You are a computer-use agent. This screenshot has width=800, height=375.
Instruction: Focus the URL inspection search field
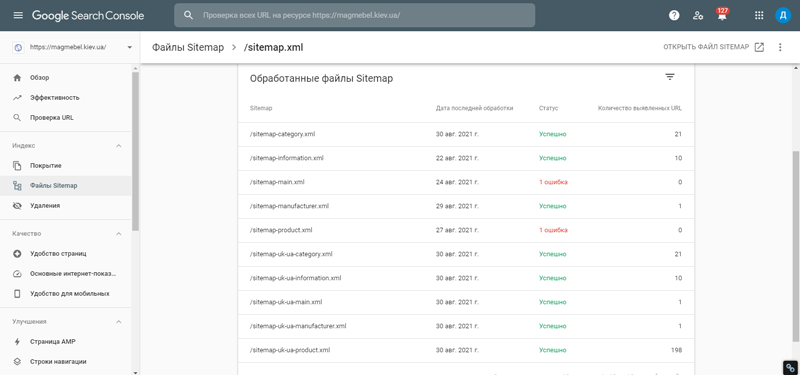coord(355,15)
